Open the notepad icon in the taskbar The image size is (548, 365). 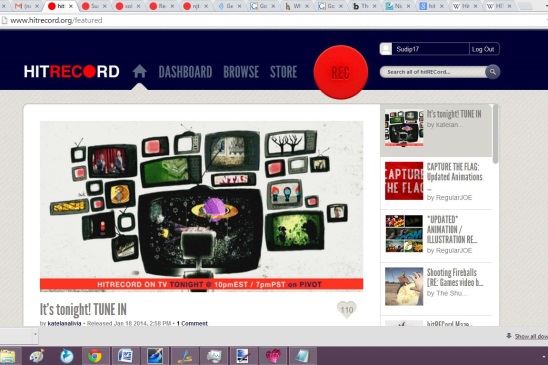tap(302, 356)
